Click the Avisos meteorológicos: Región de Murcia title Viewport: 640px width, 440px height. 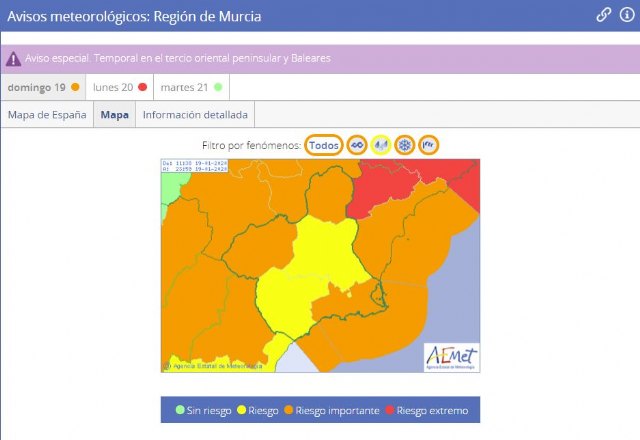[x=134, y=16]
